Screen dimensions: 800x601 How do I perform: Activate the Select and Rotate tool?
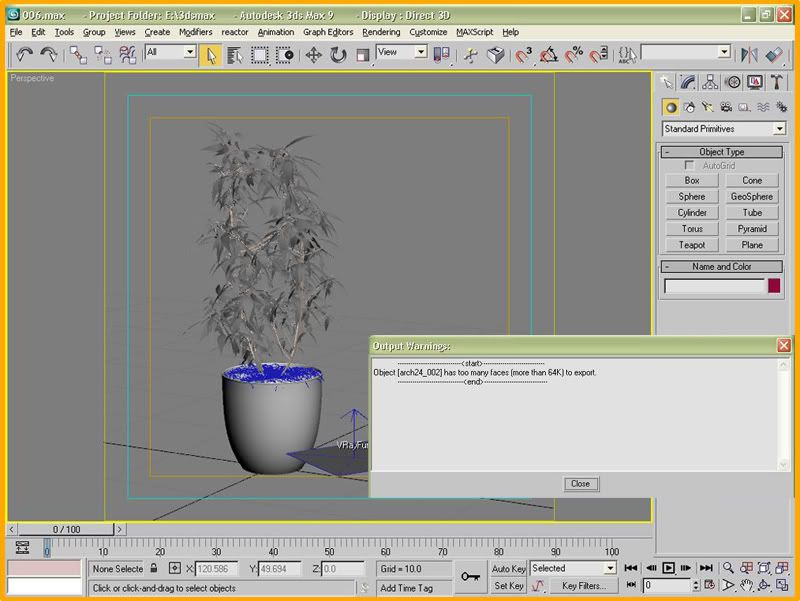[x=338, y=55]
